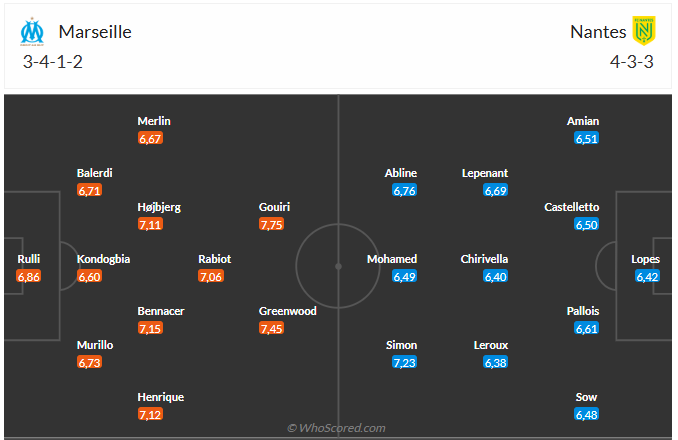Click Merlin's 6,67 rating badge
The width and height of the screenshot is (678, 440).
coord(150,138)
